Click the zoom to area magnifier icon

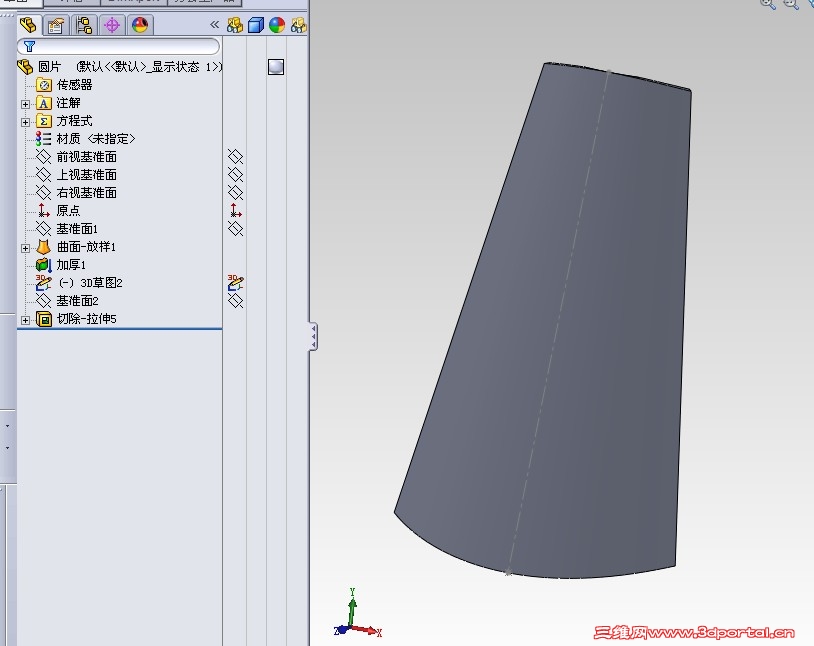[x=791, y=4]
